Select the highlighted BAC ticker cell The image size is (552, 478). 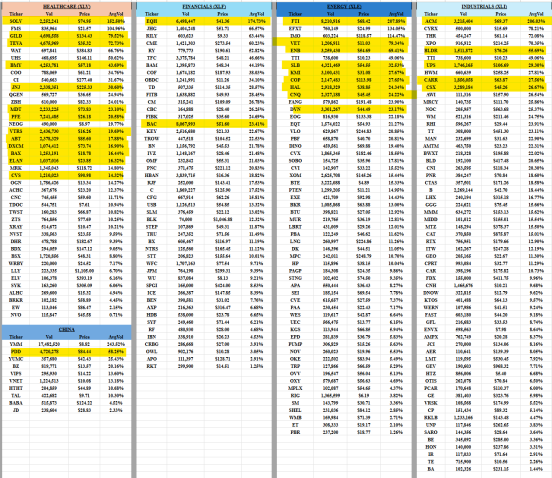[x=152, y=124]
